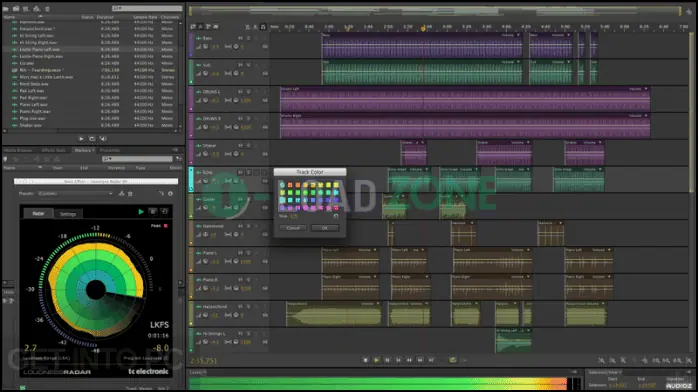
Task: Pause playback in transport bar
Action: pos(387,360)
